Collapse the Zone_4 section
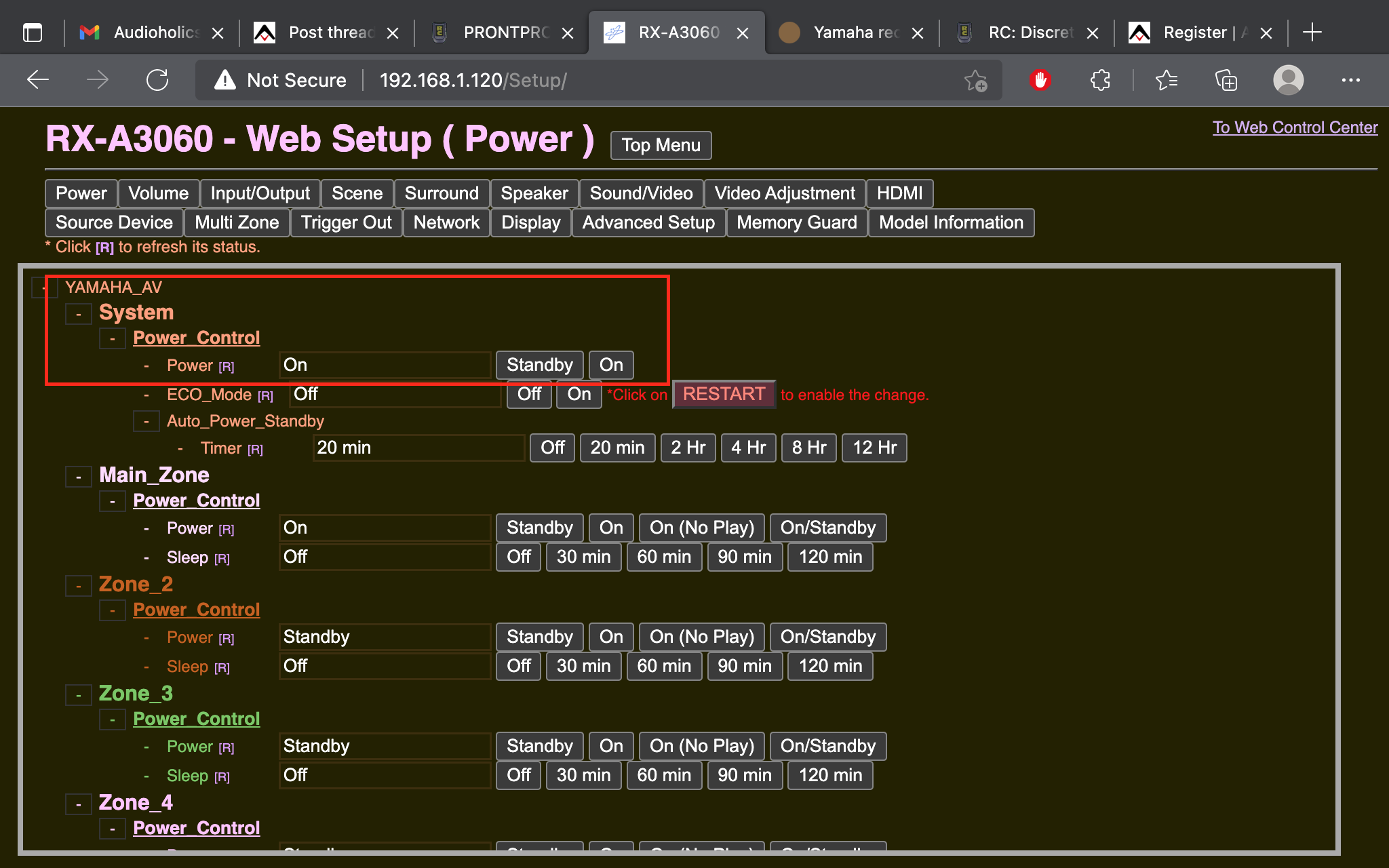1389x868 pixels. (79, 804)
